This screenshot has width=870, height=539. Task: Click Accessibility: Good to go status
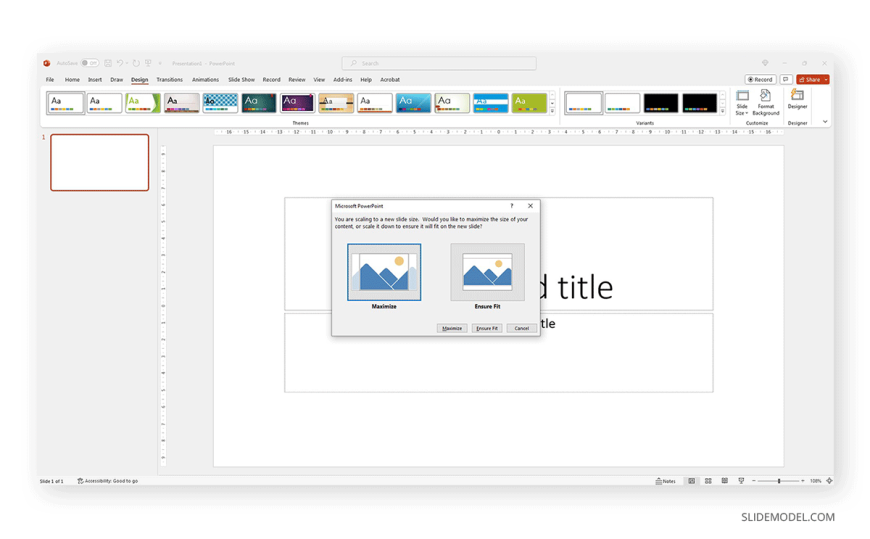coord(108,481)
